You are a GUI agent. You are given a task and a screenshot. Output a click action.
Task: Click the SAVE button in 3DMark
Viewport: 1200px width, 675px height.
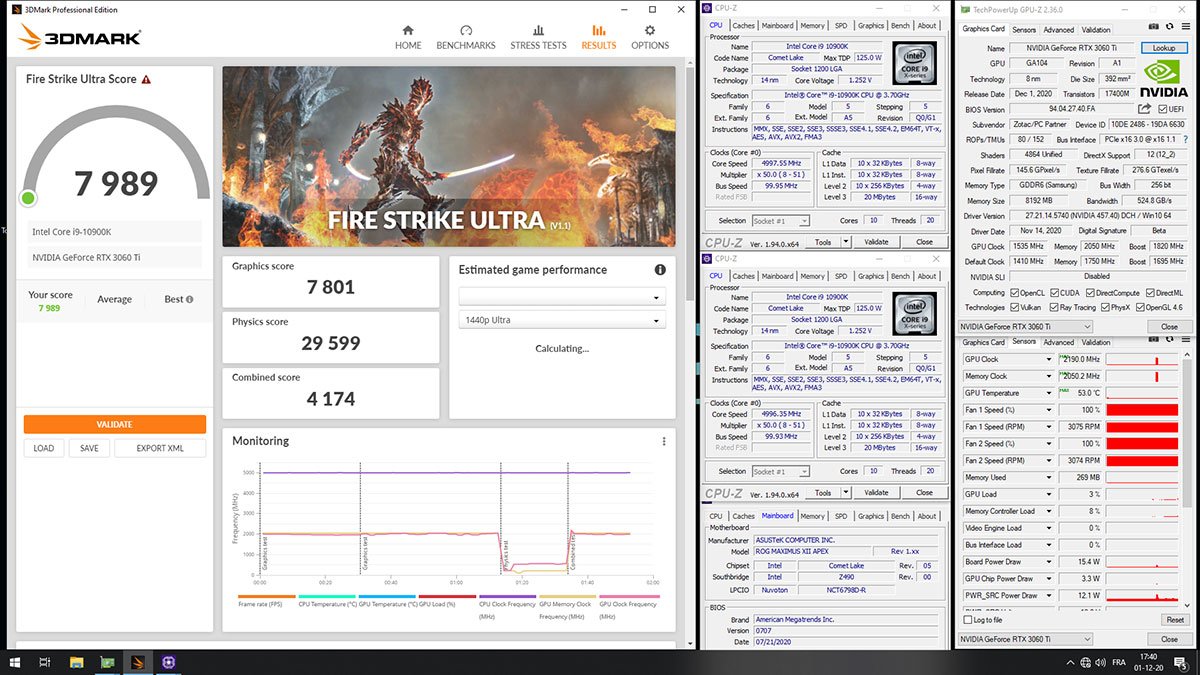[x=89, y=448]
